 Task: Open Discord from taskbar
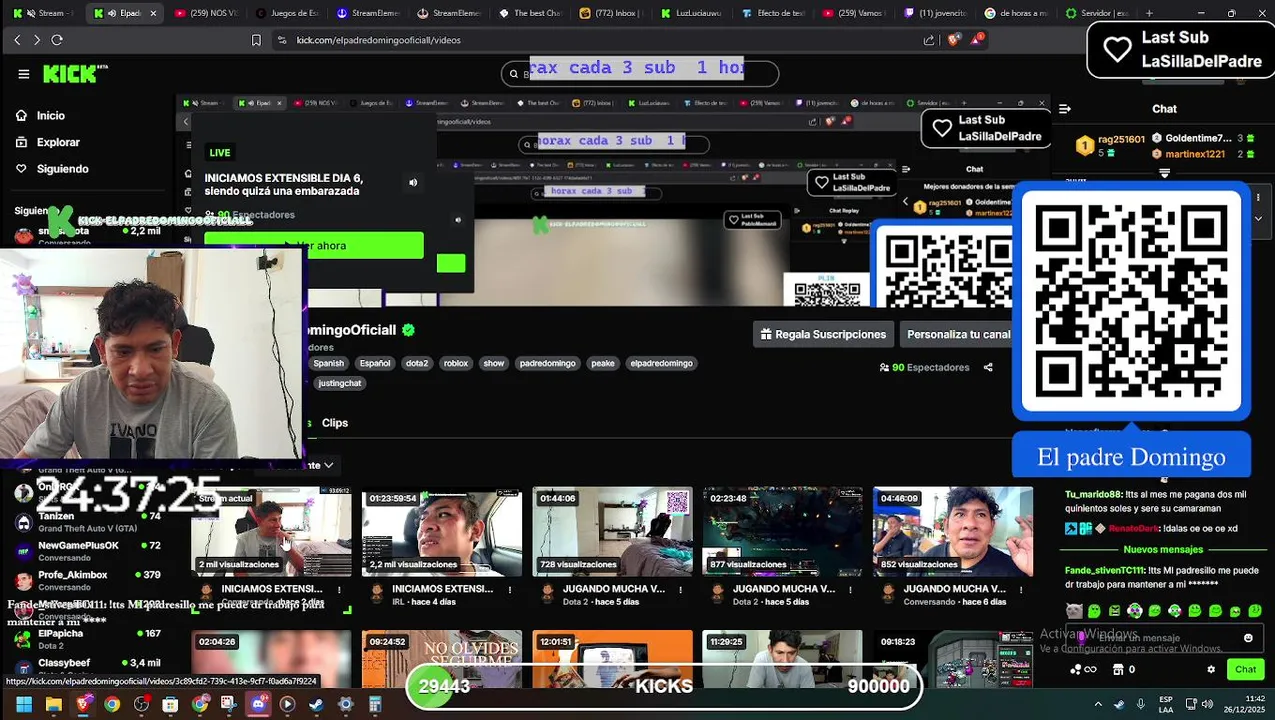coord(258,705)
